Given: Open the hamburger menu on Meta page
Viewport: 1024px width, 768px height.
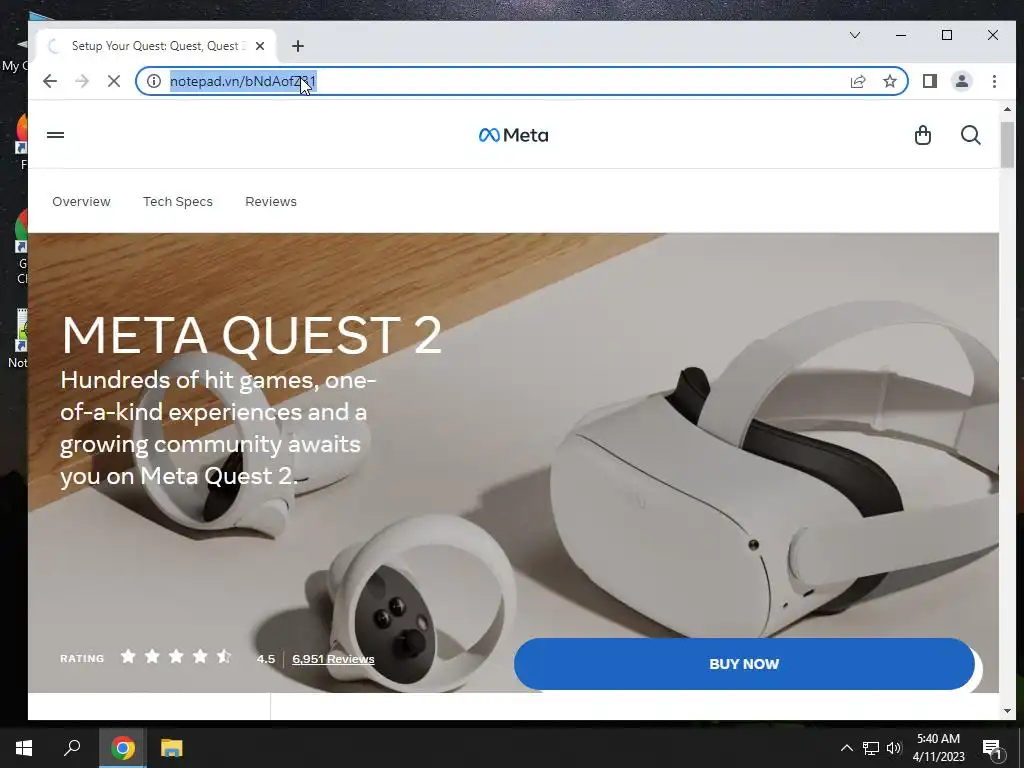Looking at the screenshot, I should (x=56, y=135).
